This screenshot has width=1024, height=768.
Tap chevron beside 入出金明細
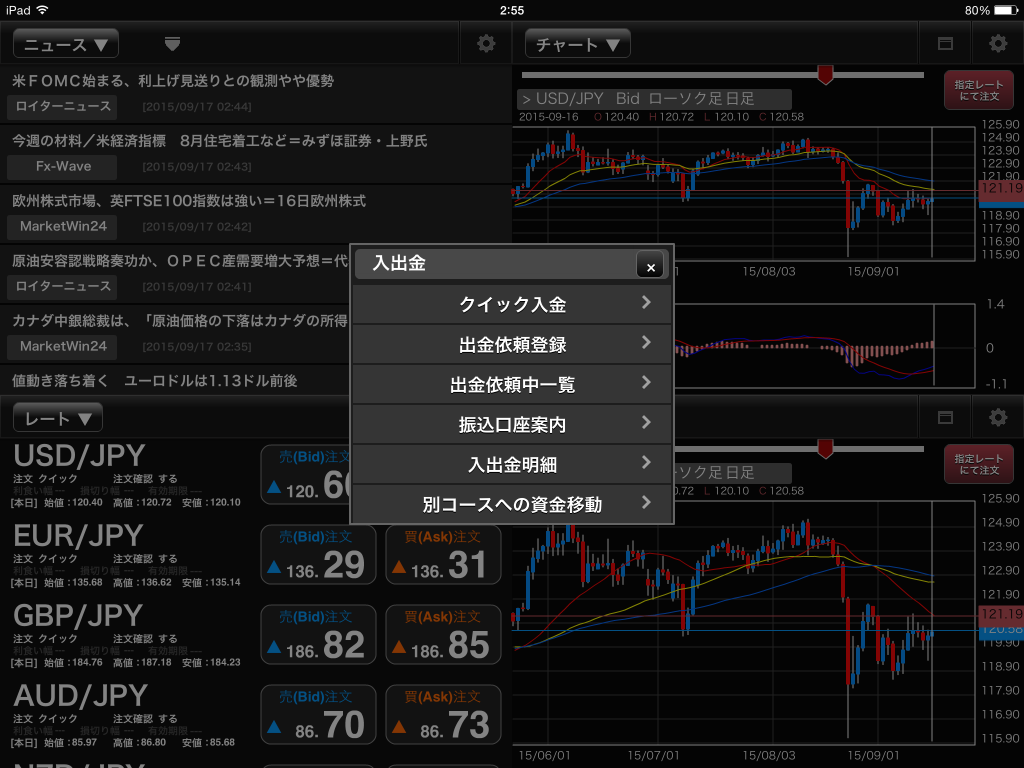point(646,462)
